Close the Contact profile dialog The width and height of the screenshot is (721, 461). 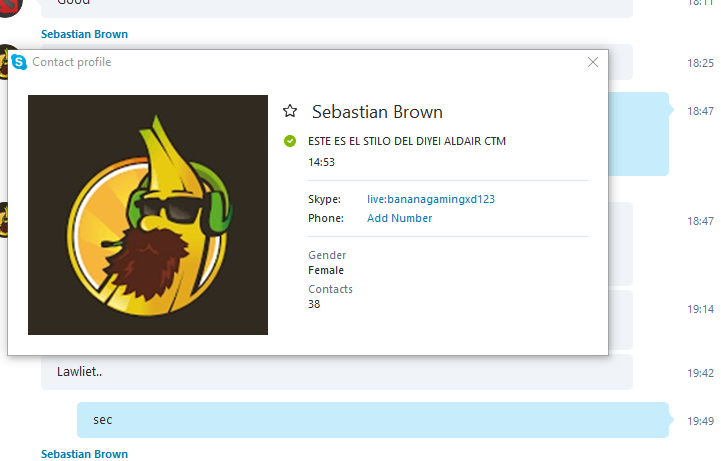(x=593, y=62)
